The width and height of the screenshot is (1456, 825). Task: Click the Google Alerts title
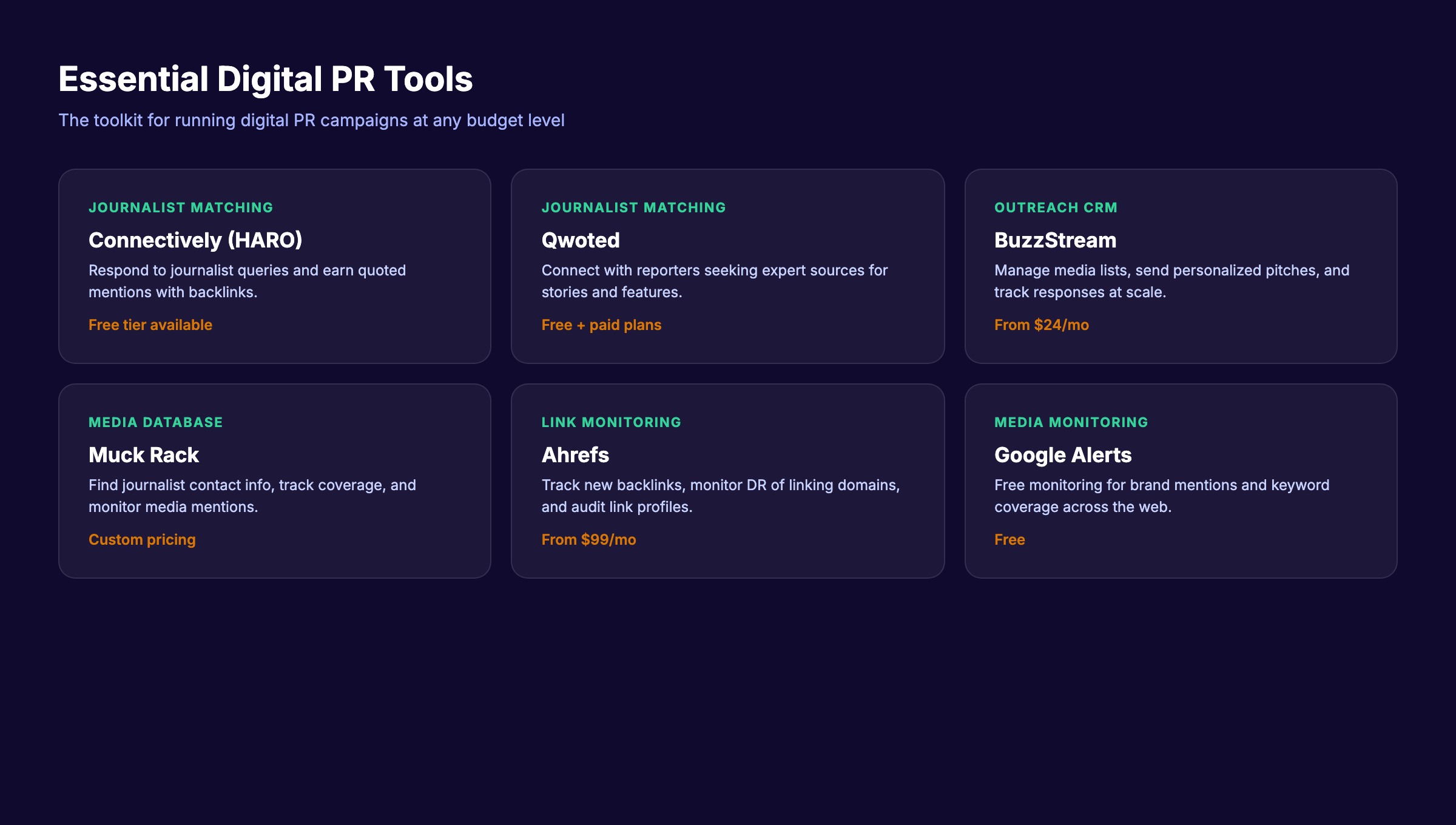(x=1063, y=455)
